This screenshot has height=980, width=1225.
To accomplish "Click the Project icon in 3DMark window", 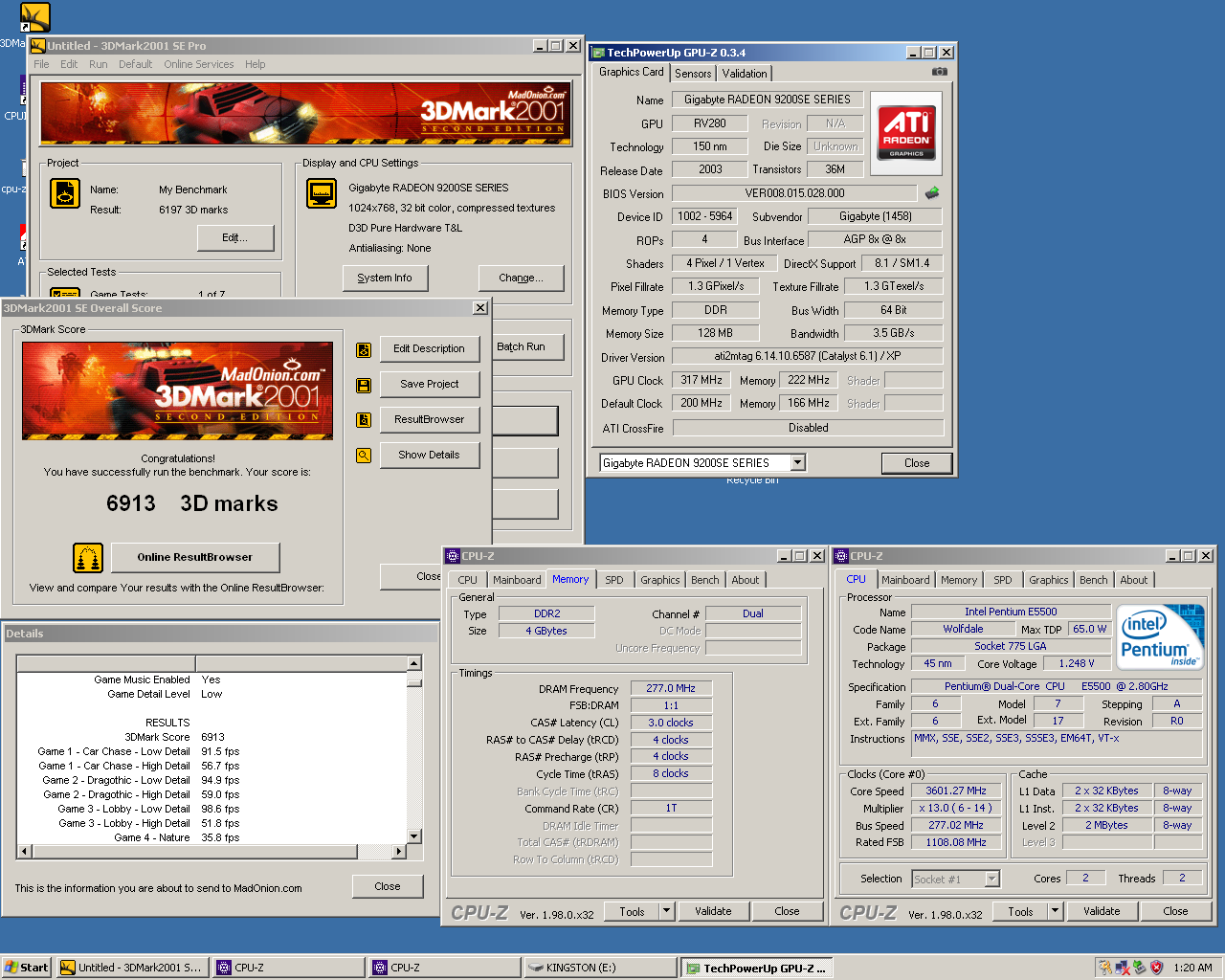I will (65, 193).
